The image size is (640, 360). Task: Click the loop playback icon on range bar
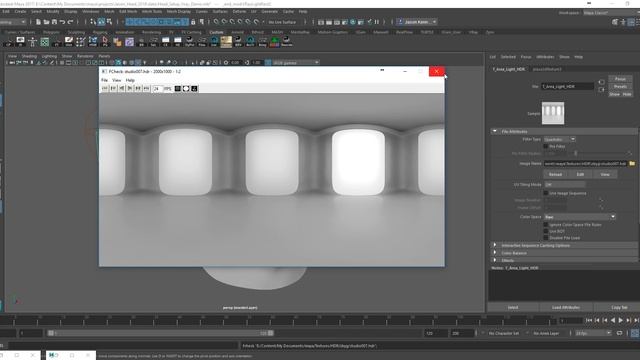click(619, 333)
